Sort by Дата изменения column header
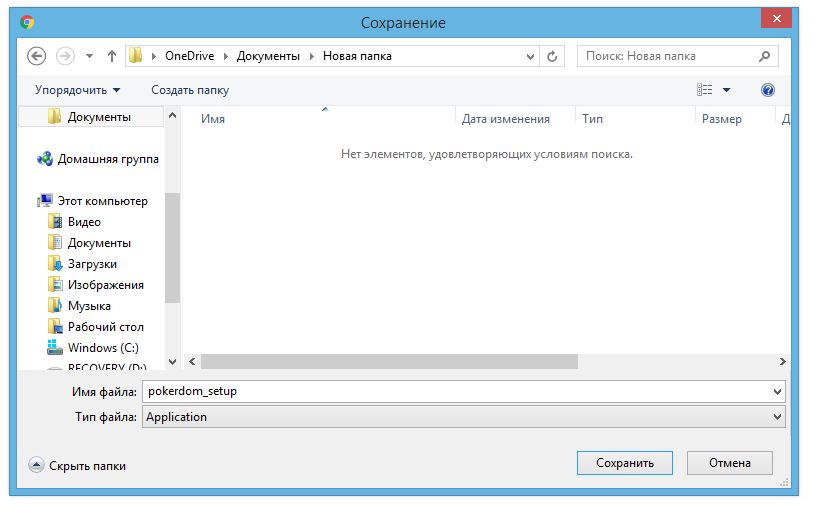 [505, 119]
